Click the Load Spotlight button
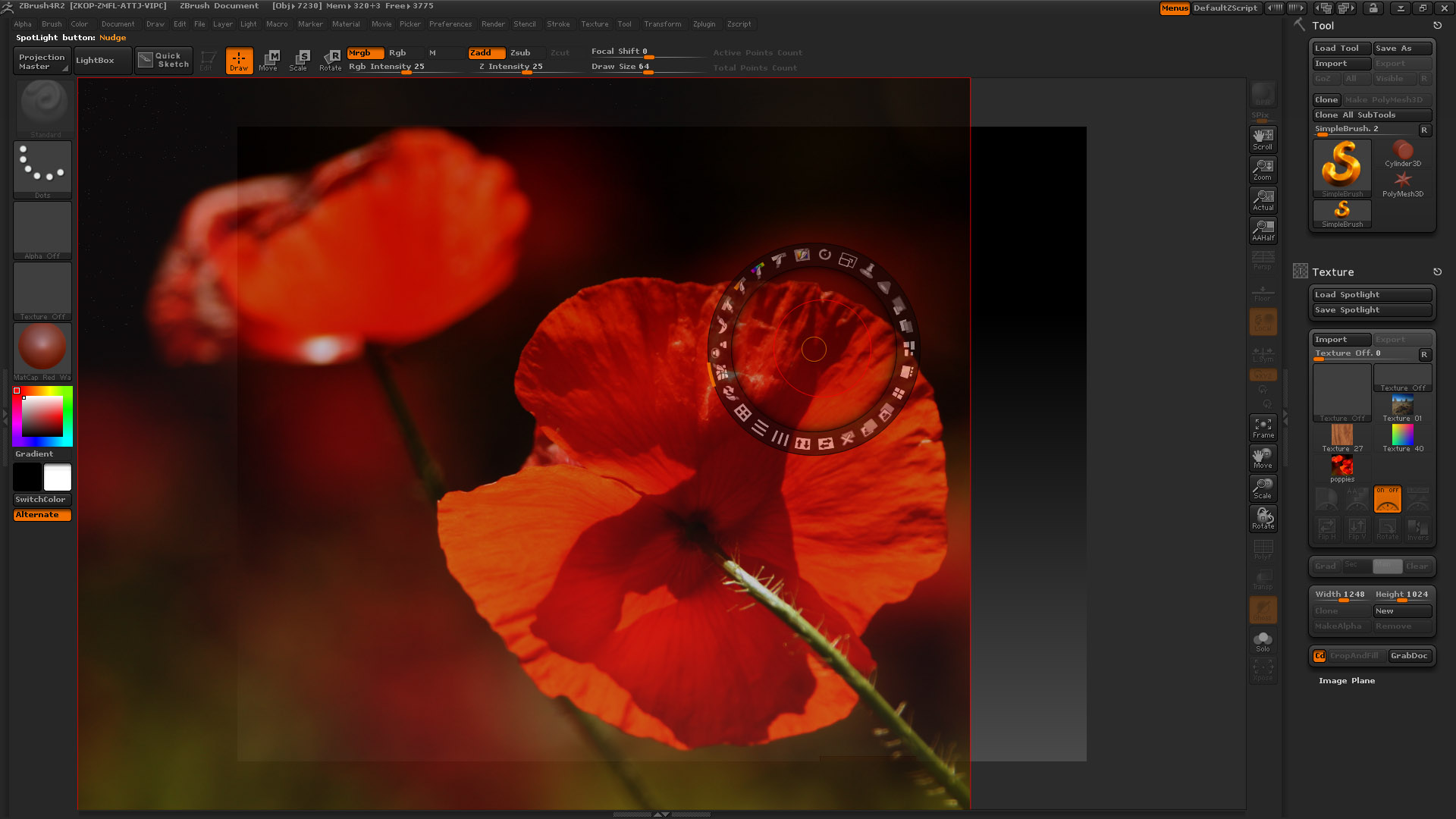1456x819 pixels. tap(1371, 295)
